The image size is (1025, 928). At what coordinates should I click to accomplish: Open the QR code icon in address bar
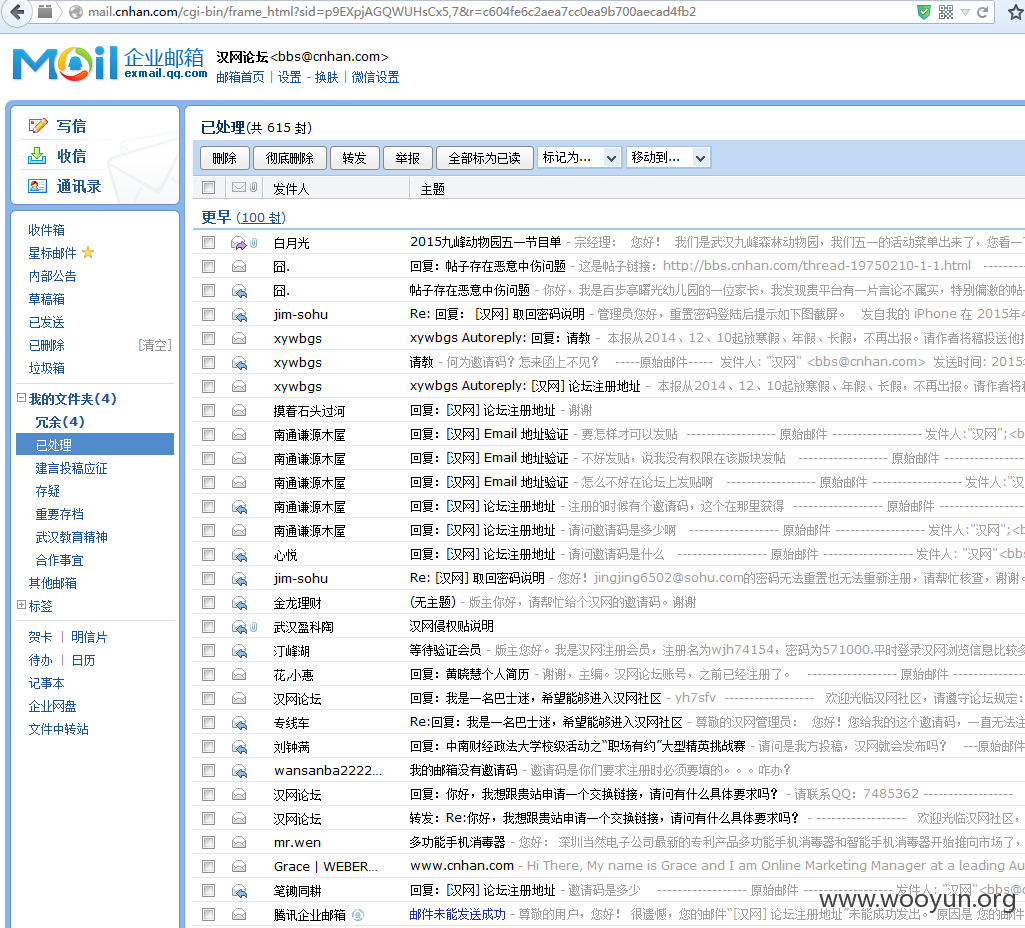pyautogui.click(x=945, y=12)
